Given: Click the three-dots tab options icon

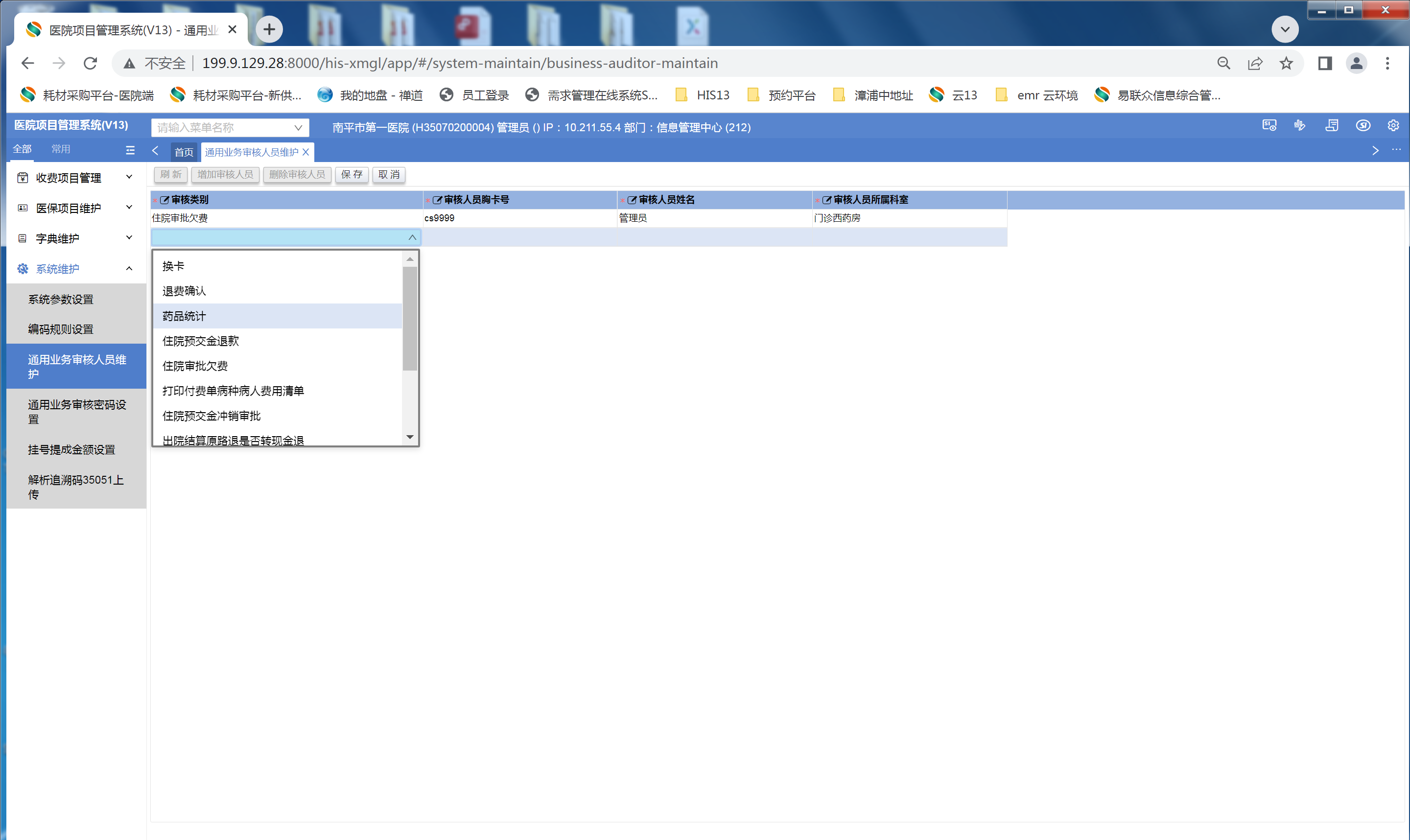Looking at the screenshot, I should (1396, 150).
